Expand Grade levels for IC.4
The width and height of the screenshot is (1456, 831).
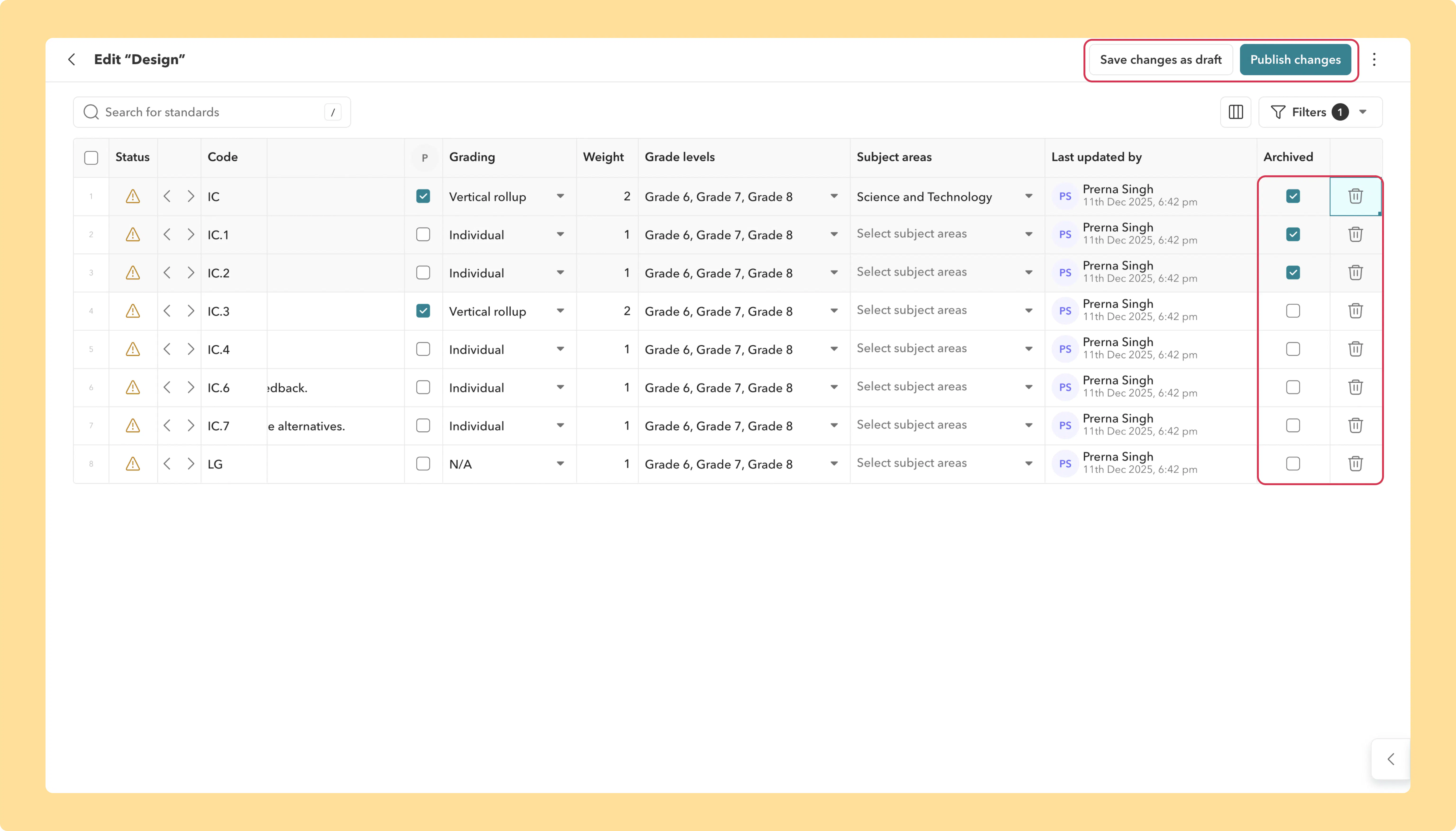pos(834,349)
